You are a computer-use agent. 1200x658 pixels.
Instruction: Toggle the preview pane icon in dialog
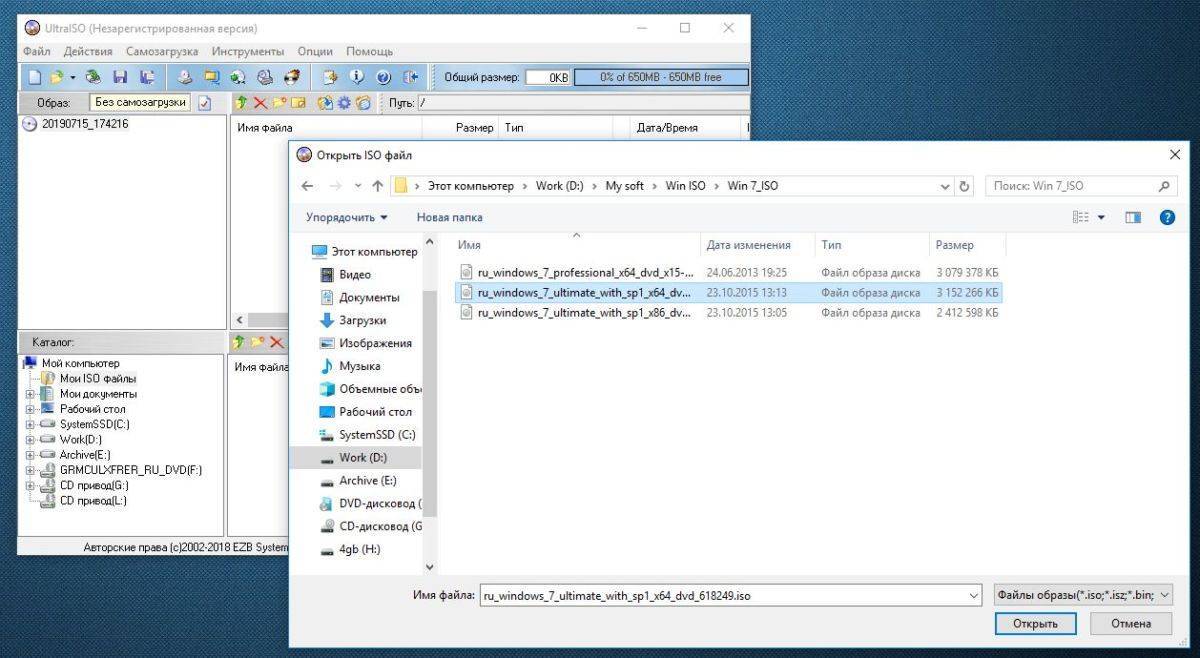[x=1133, y=217]
